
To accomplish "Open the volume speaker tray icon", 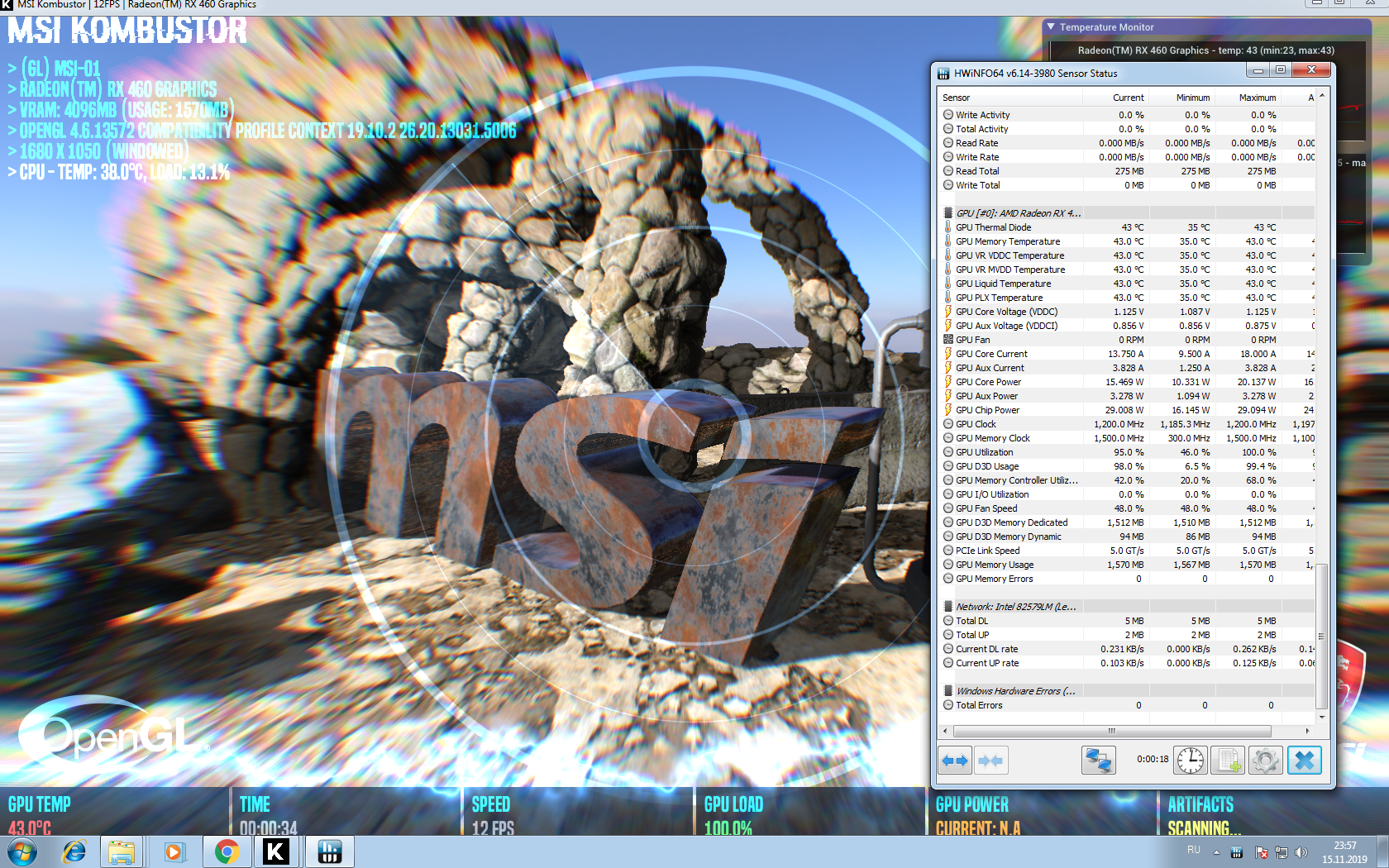I will pyautogui.click(x=1301, y=852).
